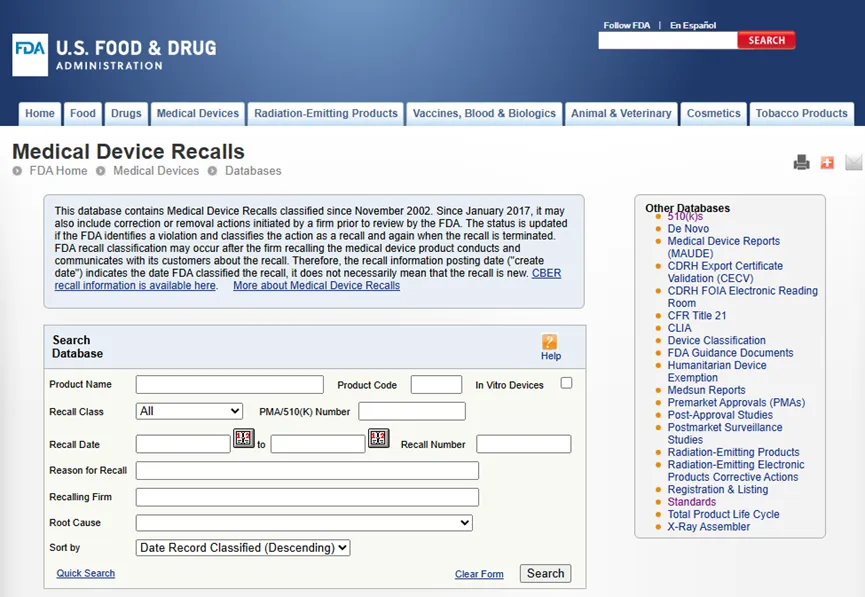Click the print page icon
The width and height of the screenshot is (865, 597).
(x=802, y=162)
